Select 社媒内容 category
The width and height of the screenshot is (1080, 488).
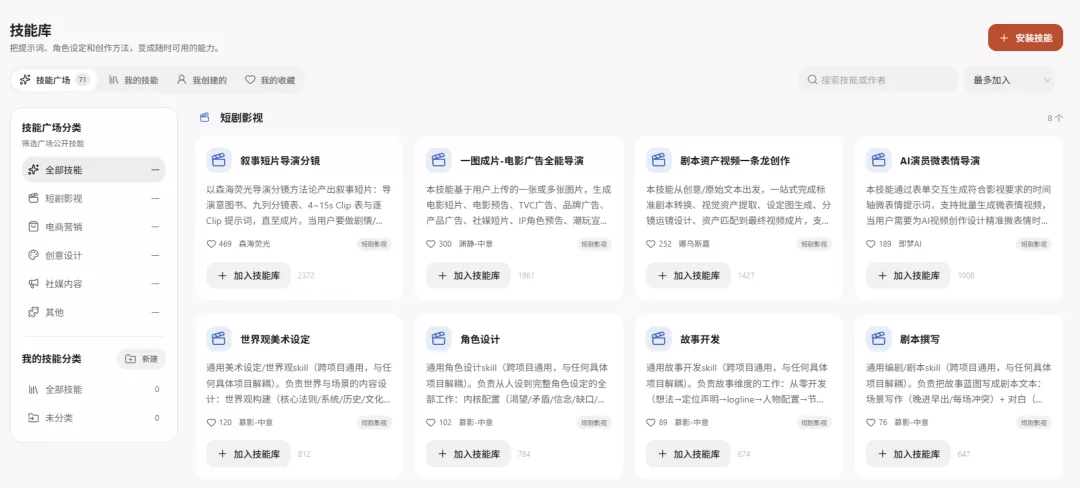click(94, 284)
